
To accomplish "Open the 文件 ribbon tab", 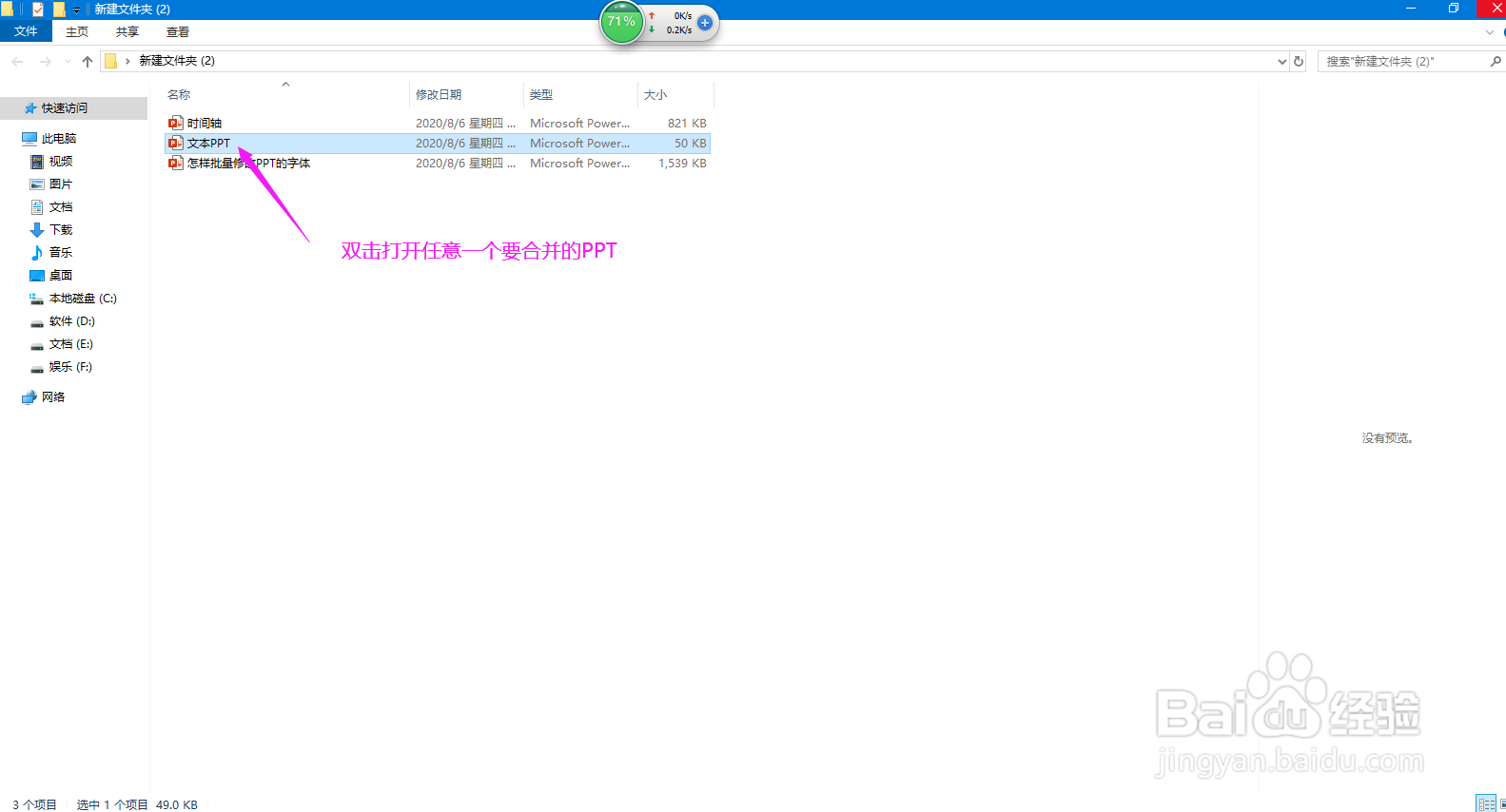I will pos(26,31).
